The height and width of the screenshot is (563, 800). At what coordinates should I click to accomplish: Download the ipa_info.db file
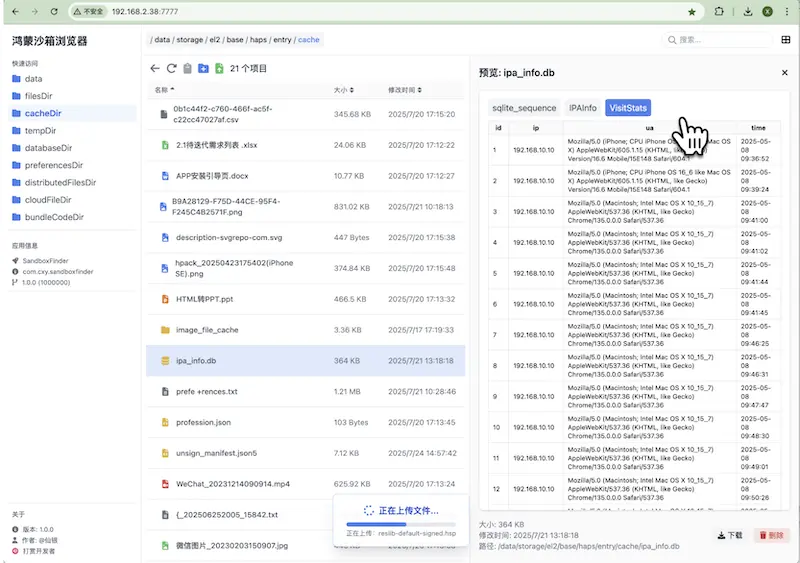click(730, 535)
